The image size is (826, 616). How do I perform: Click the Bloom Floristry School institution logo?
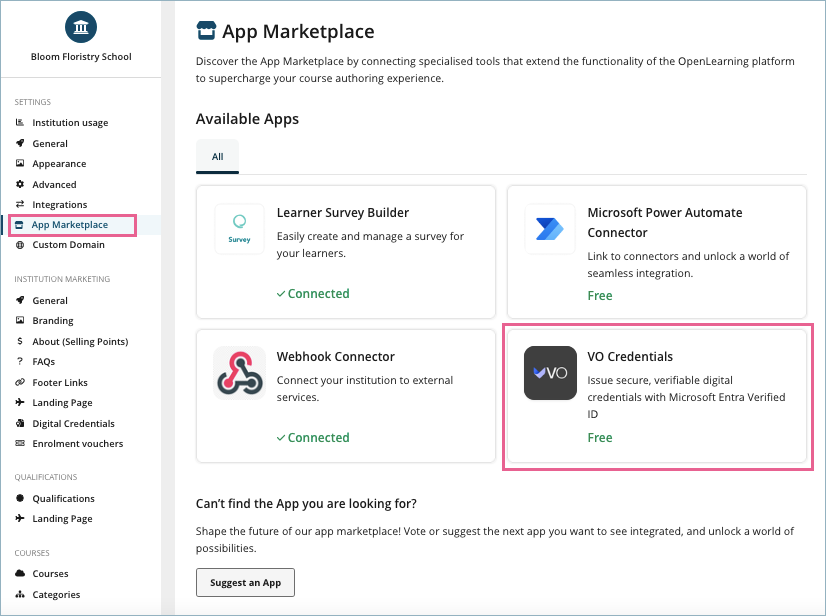(81, 27)
